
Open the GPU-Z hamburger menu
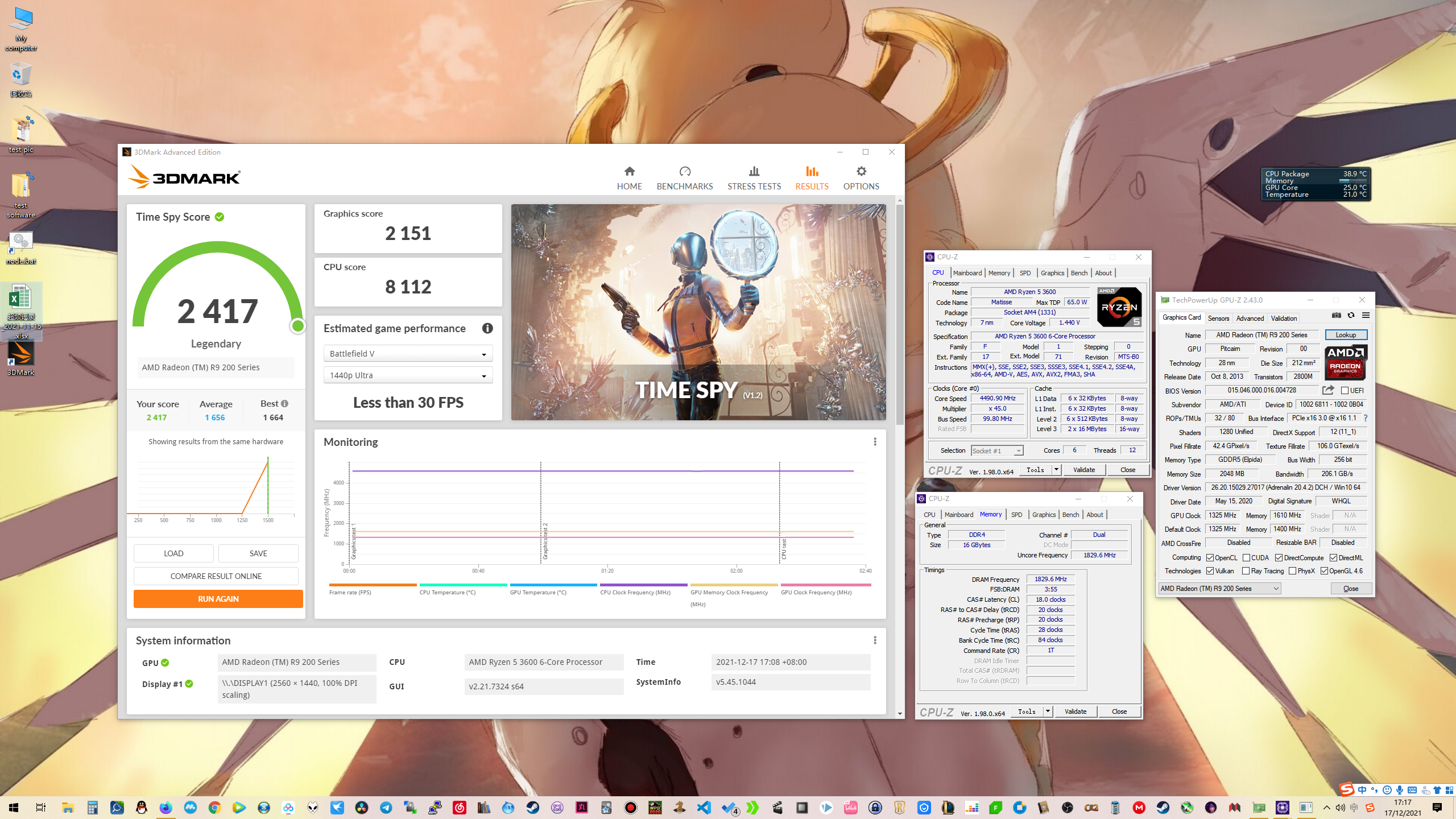coord(1366,316)
